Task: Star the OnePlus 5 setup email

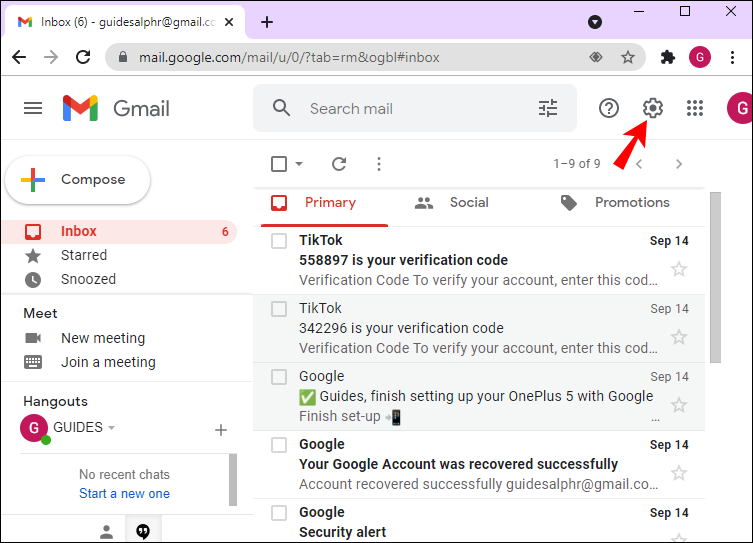Action: [x=679, y=405]
